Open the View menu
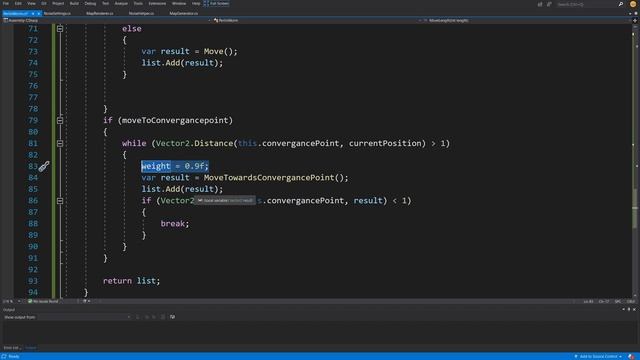Viewport: 640px width, 360px height. 31,4
